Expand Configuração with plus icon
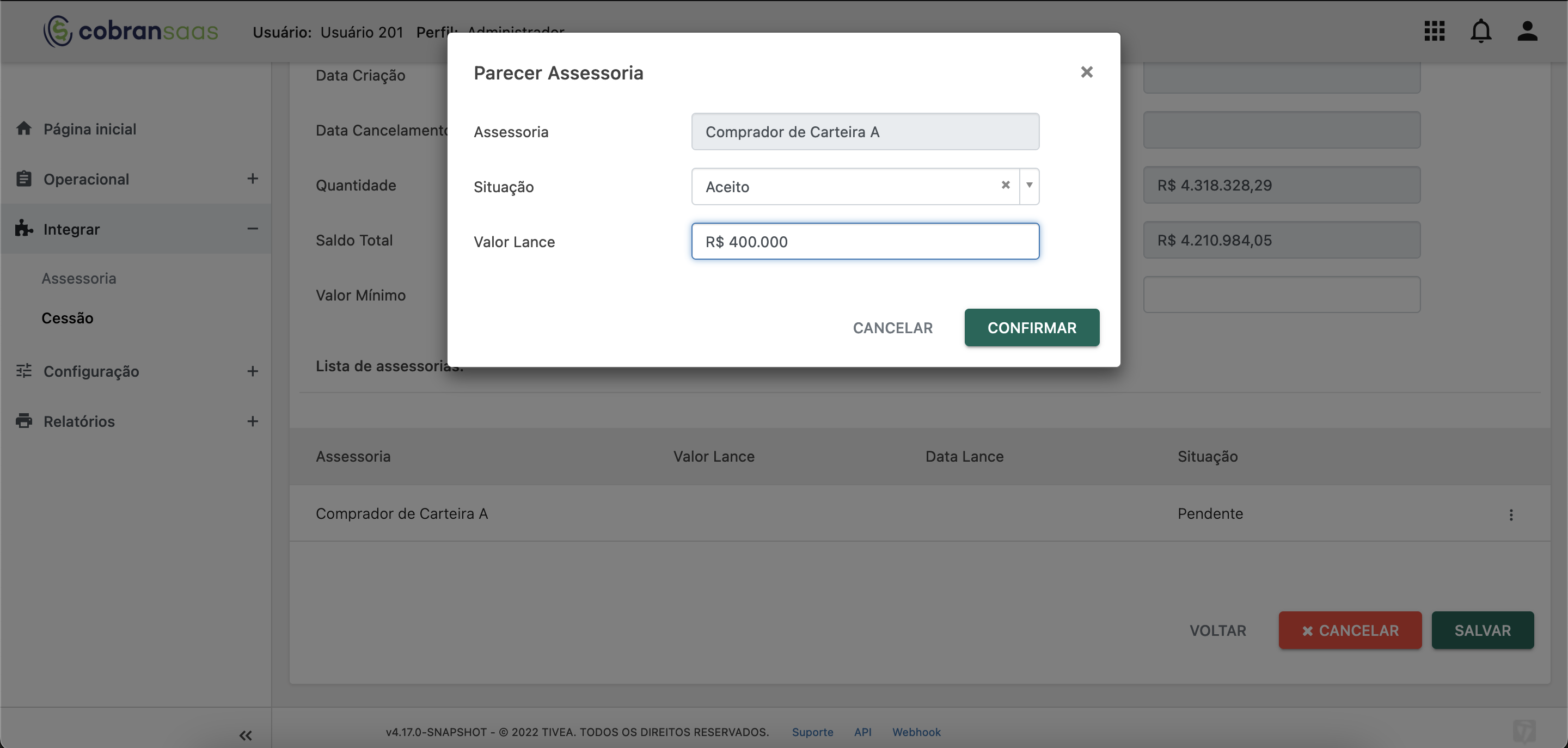Image resolution: width=1568 pixels, height=748 pixels. click(x=252, y=371)
